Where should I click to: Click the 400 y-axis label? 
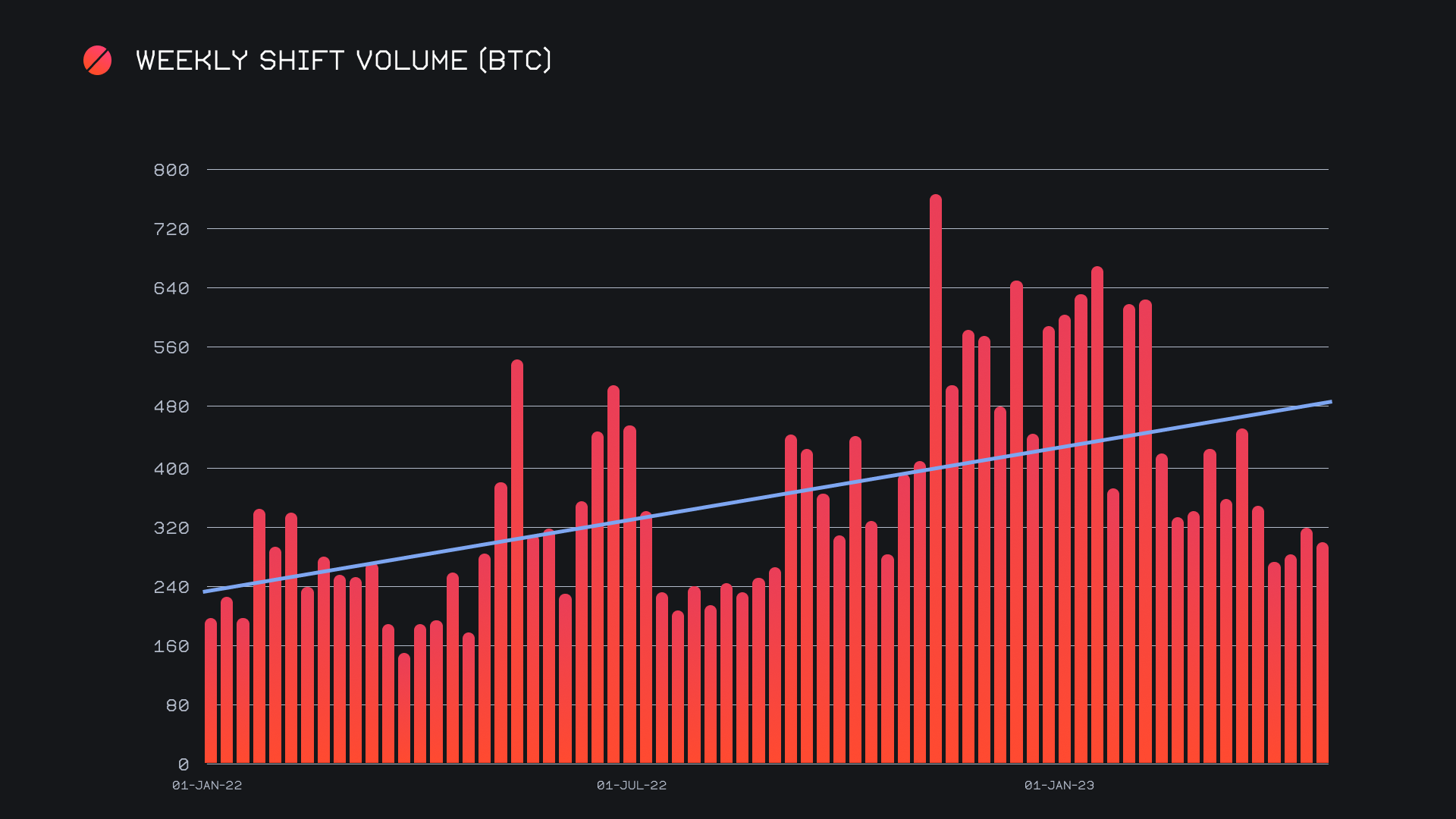(171, 469)
